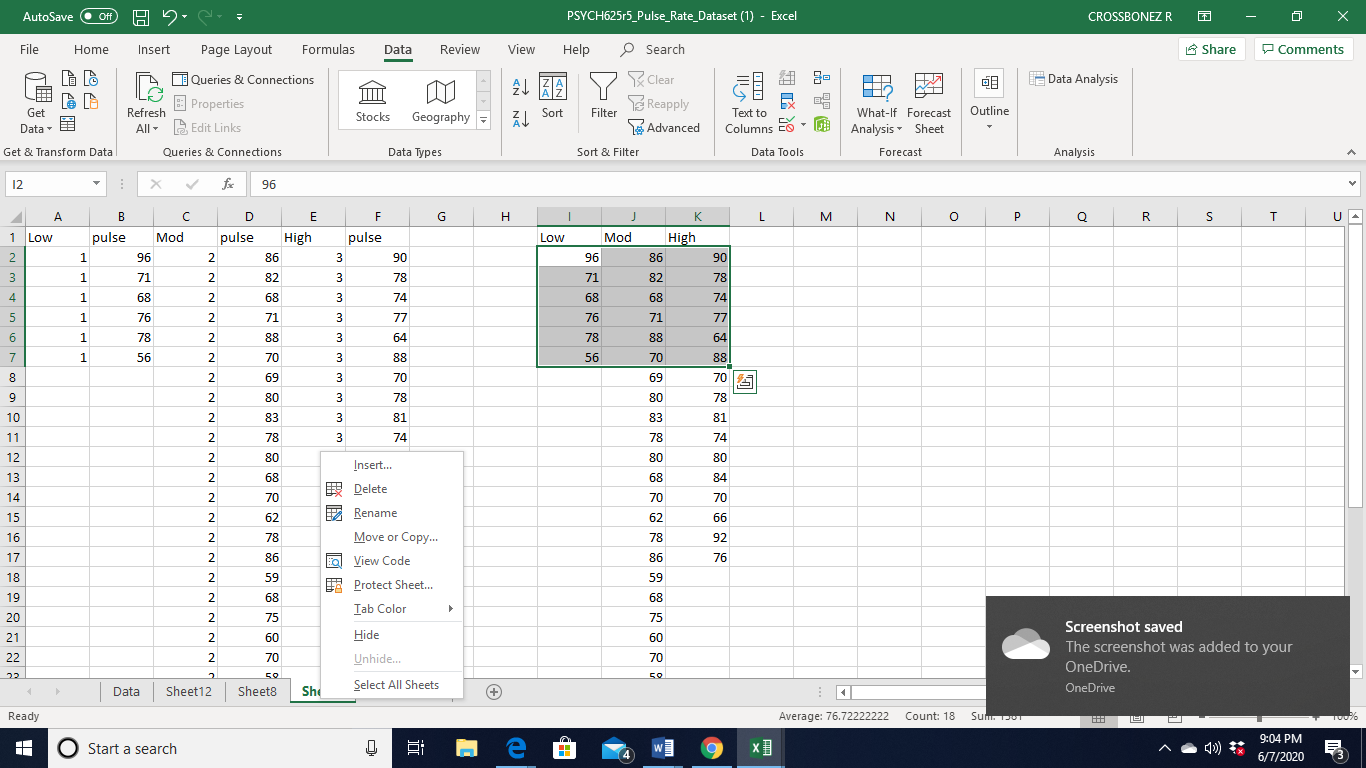
Task: Sort descending with the Z to A icon
Action: (x=521, y=119)
